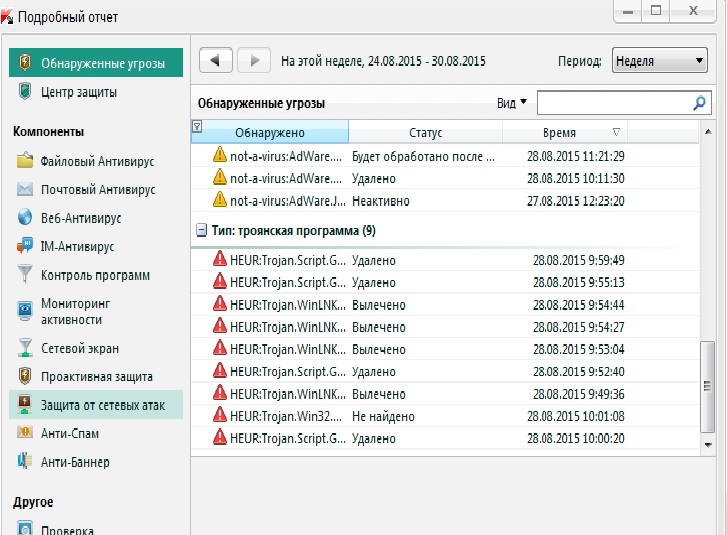Click the search input field
Viewport: 727px width, 535px height.
[x=615, y=103]
